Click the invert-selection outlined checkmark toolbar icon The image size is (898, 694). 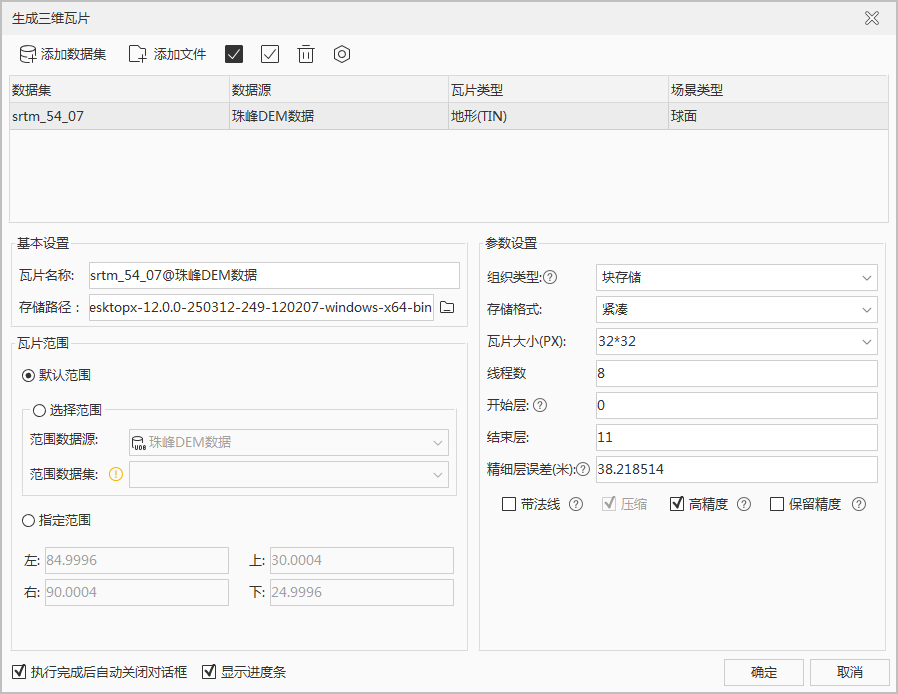[x=270, y=54]
